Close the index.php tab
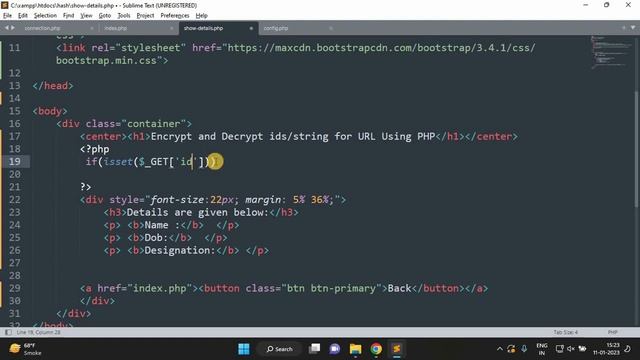 (171, 28)
